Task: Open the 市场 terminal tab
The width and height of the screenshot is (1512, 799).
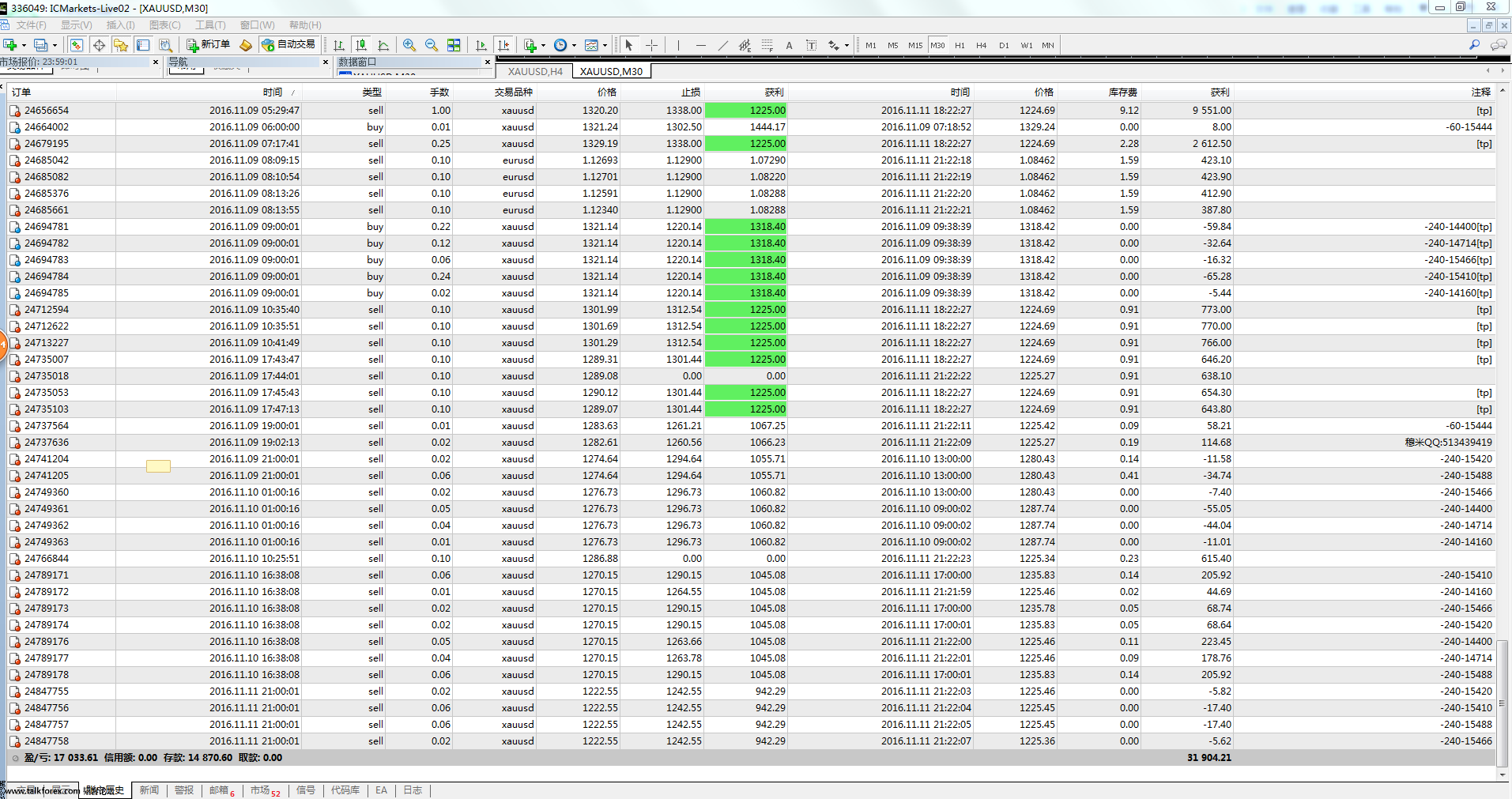Action: [266, 790]
